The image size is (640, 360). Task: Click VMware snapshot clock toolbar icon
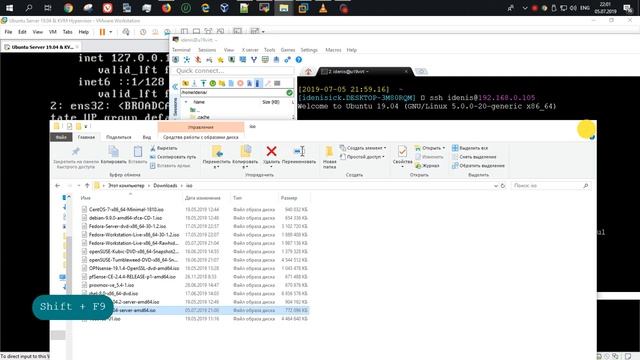point(143,32)
